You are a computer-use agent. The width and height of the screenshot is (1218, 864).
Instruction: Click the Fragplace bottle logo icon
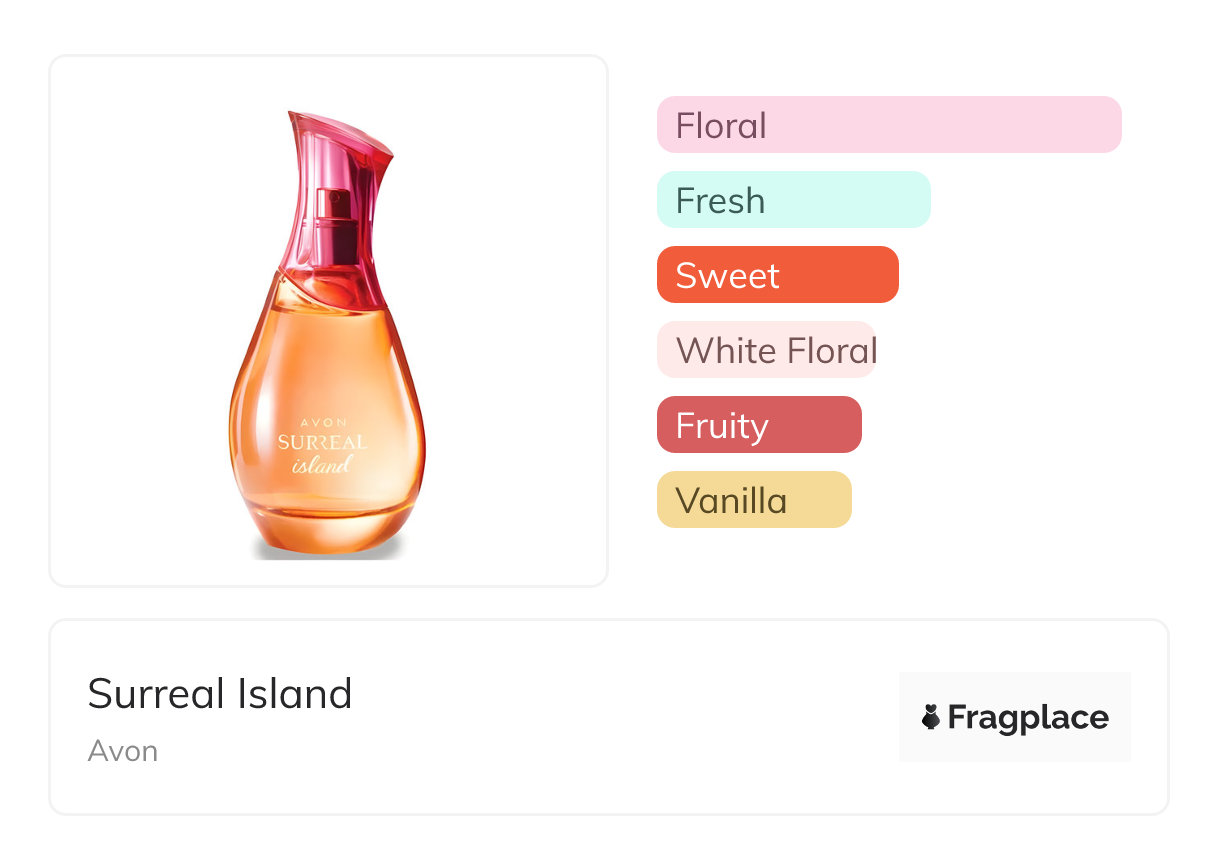coord(931,717)
